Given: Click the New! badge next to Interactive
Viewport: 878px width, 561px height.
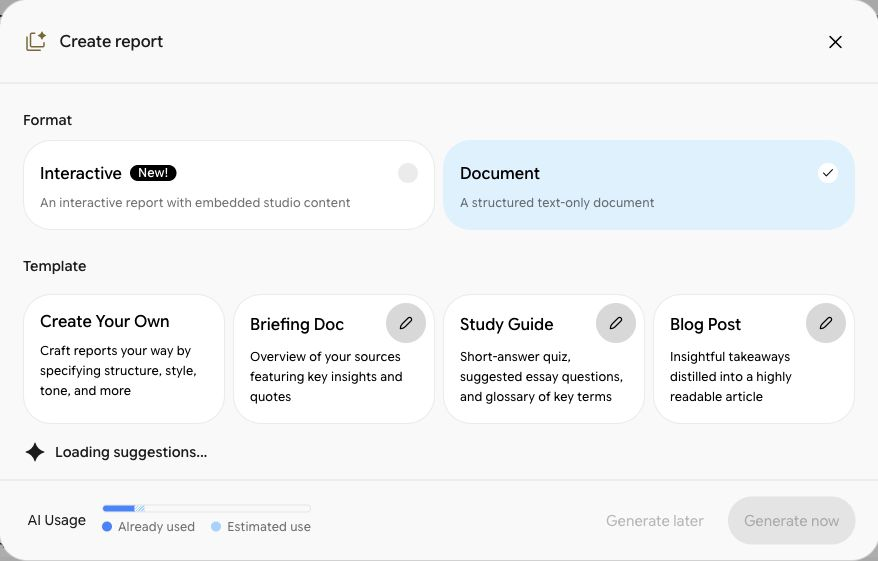Looking at the screenshot, I should [153, 173].
